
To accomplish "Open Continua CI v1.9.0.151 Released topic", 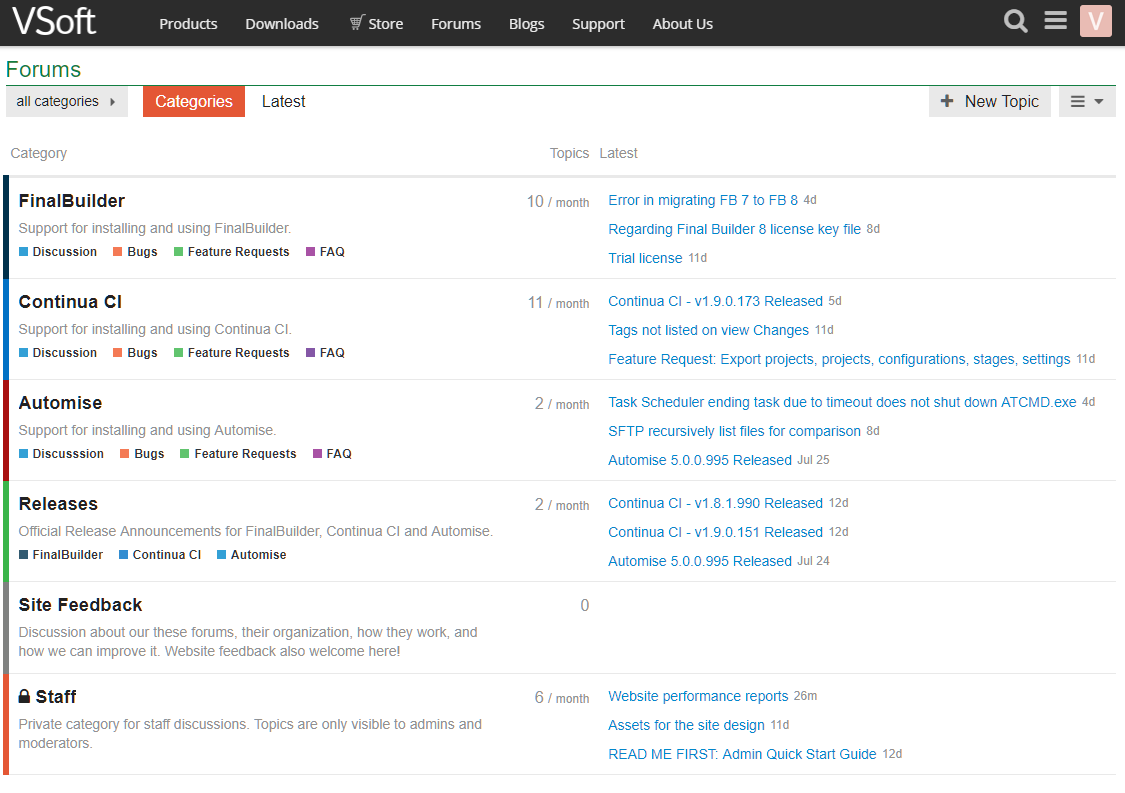I will tap(715, 532).
